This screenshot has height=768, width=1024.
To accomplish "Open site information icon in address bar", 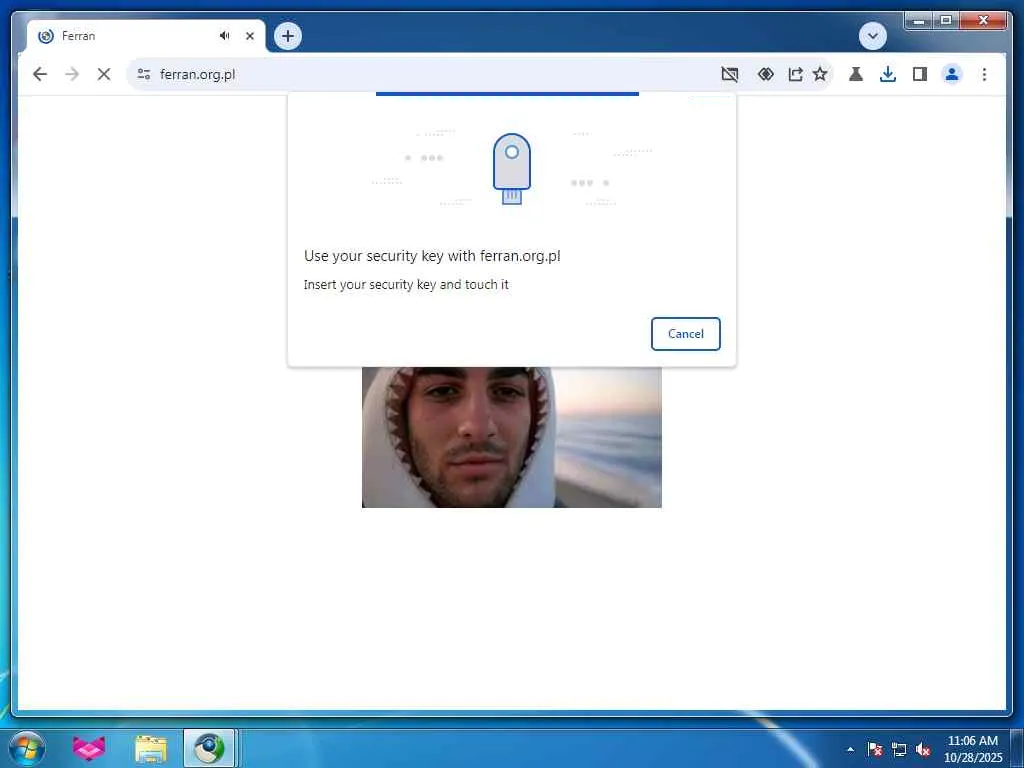I will [144, 74].
